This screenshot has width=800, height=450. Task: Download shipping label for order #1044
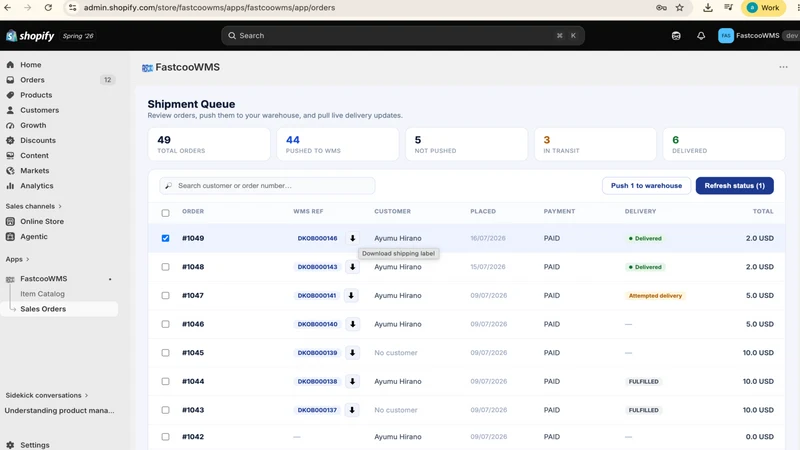[x=353, y=381]
